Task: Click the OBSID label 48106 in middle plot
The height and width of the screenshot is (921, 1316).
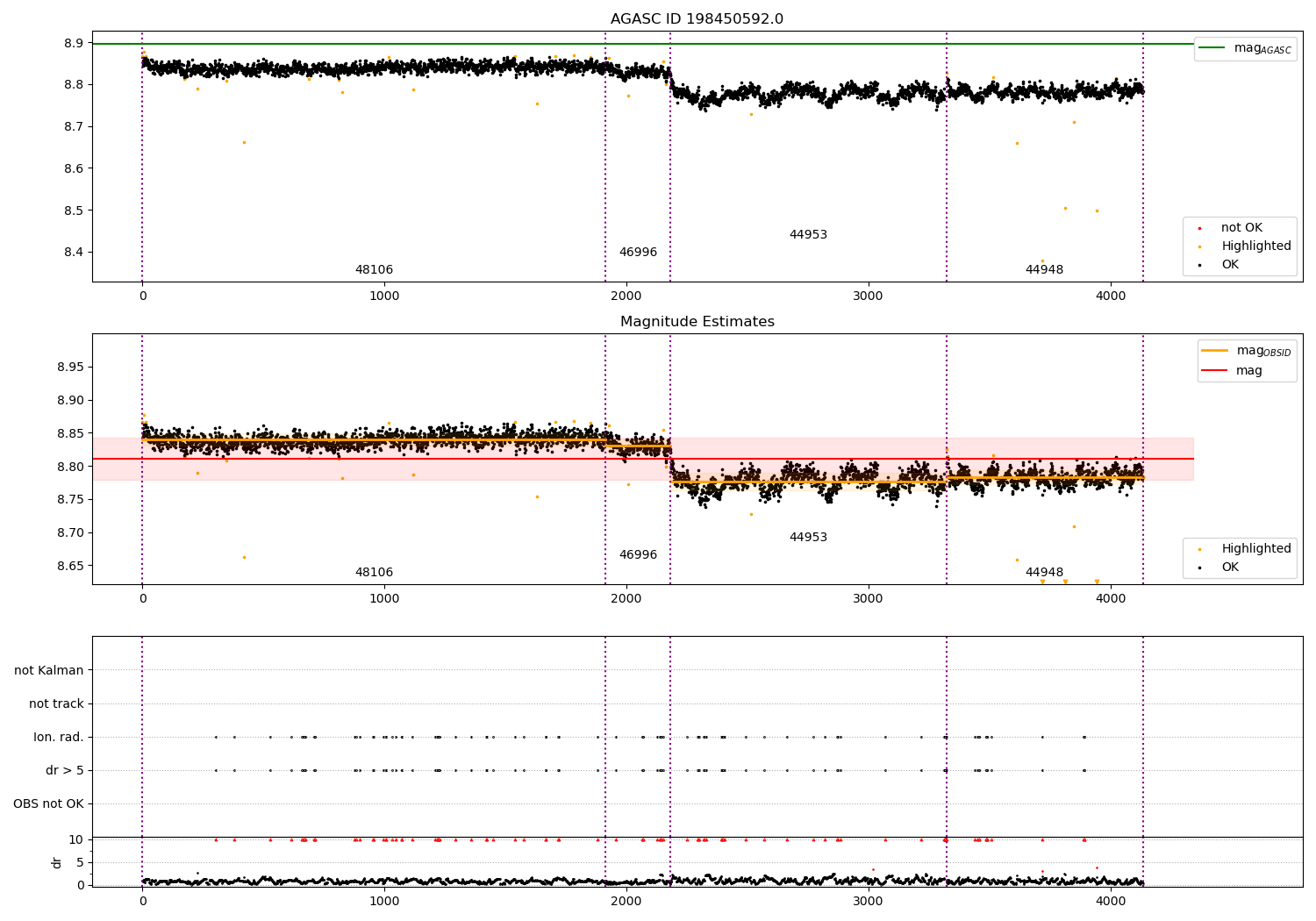Action: (x=374, y=573)
